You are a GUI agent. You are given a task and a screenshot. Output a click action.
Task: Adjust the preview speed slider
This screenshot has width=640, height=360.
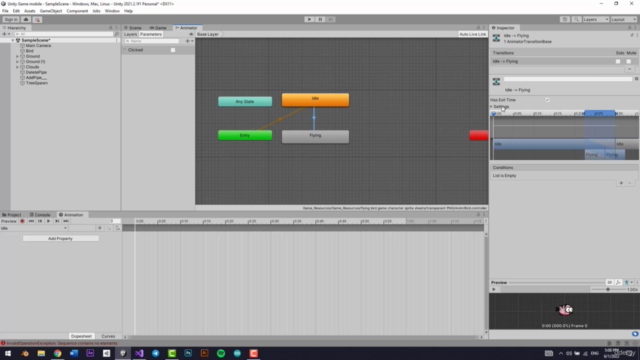(x=608, y=289)
